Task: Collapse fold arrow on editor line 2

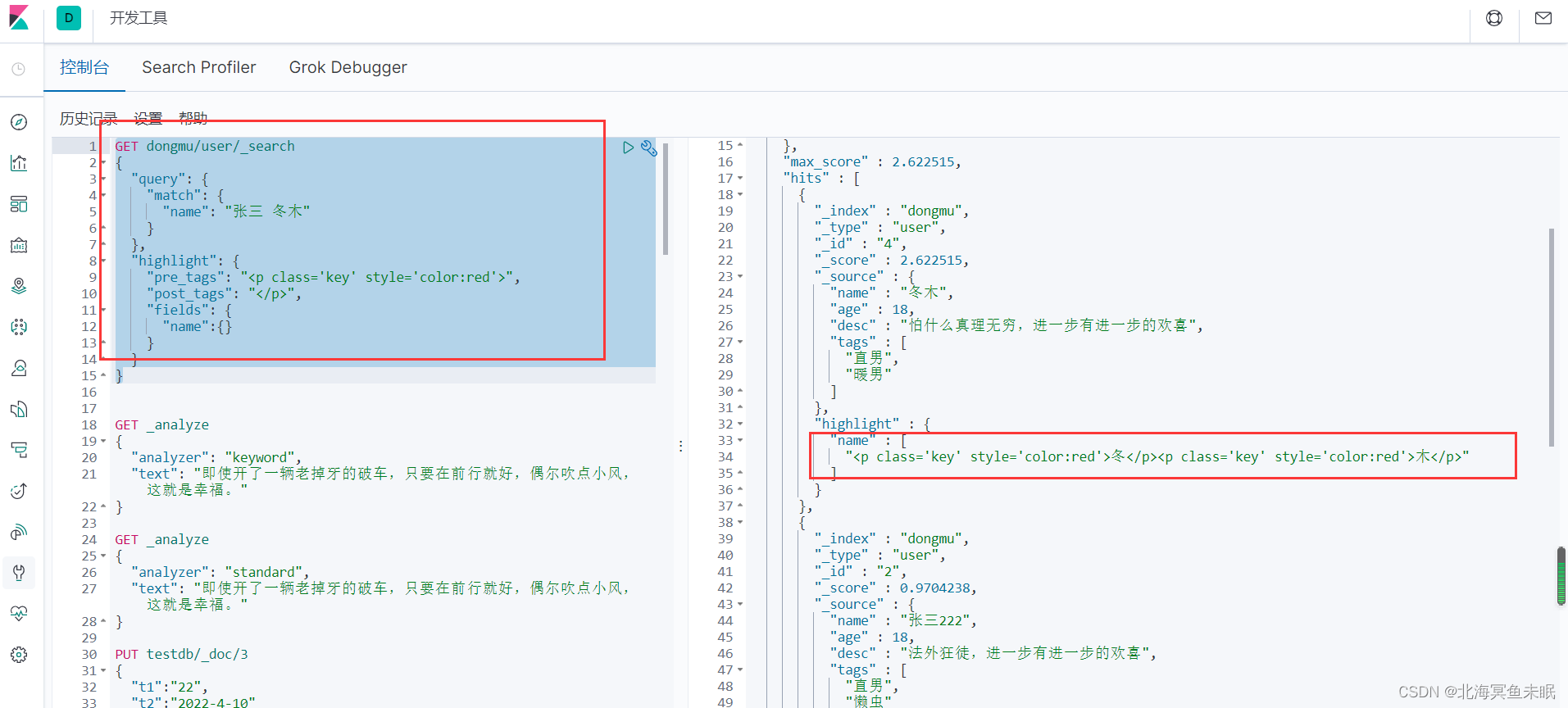Action: [103, 163]
